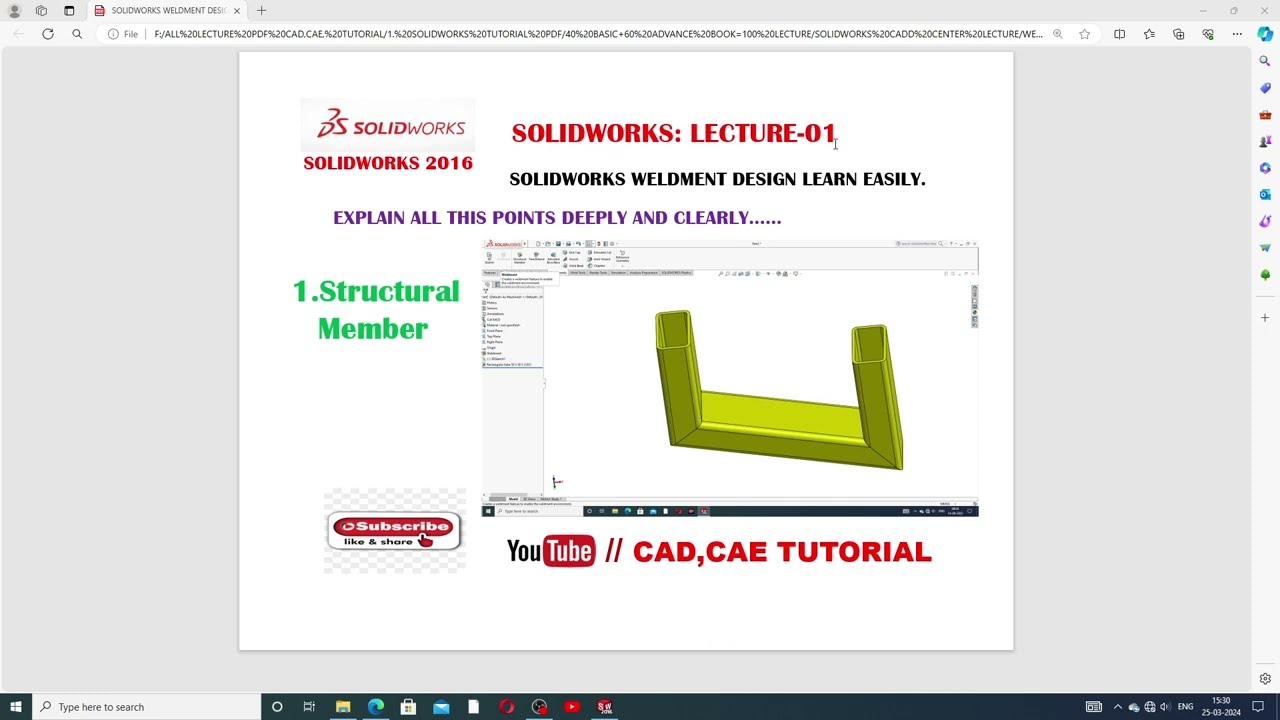Add this page to favorites star

[x=1085, y=34]
